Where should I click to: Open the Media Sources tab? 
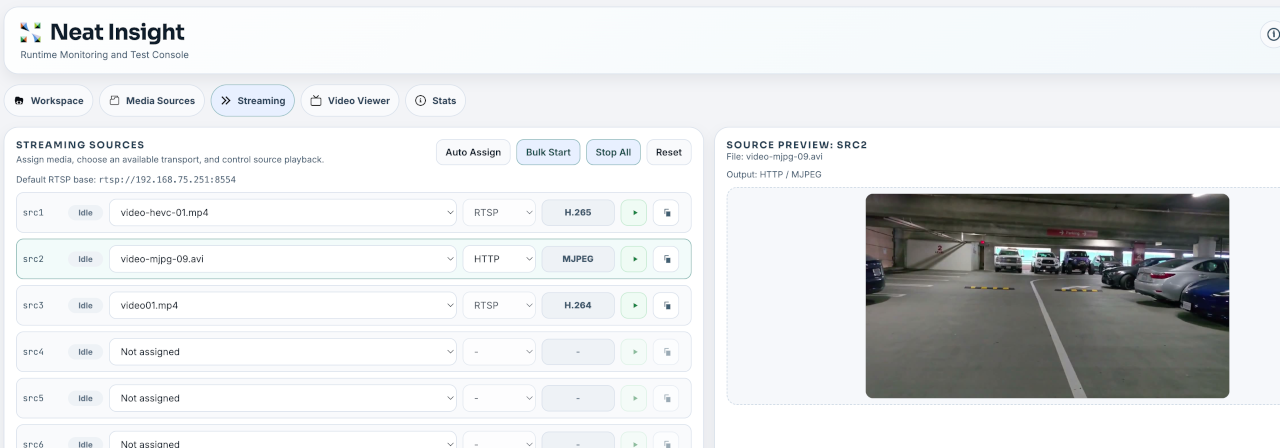[x=152, y=101]
